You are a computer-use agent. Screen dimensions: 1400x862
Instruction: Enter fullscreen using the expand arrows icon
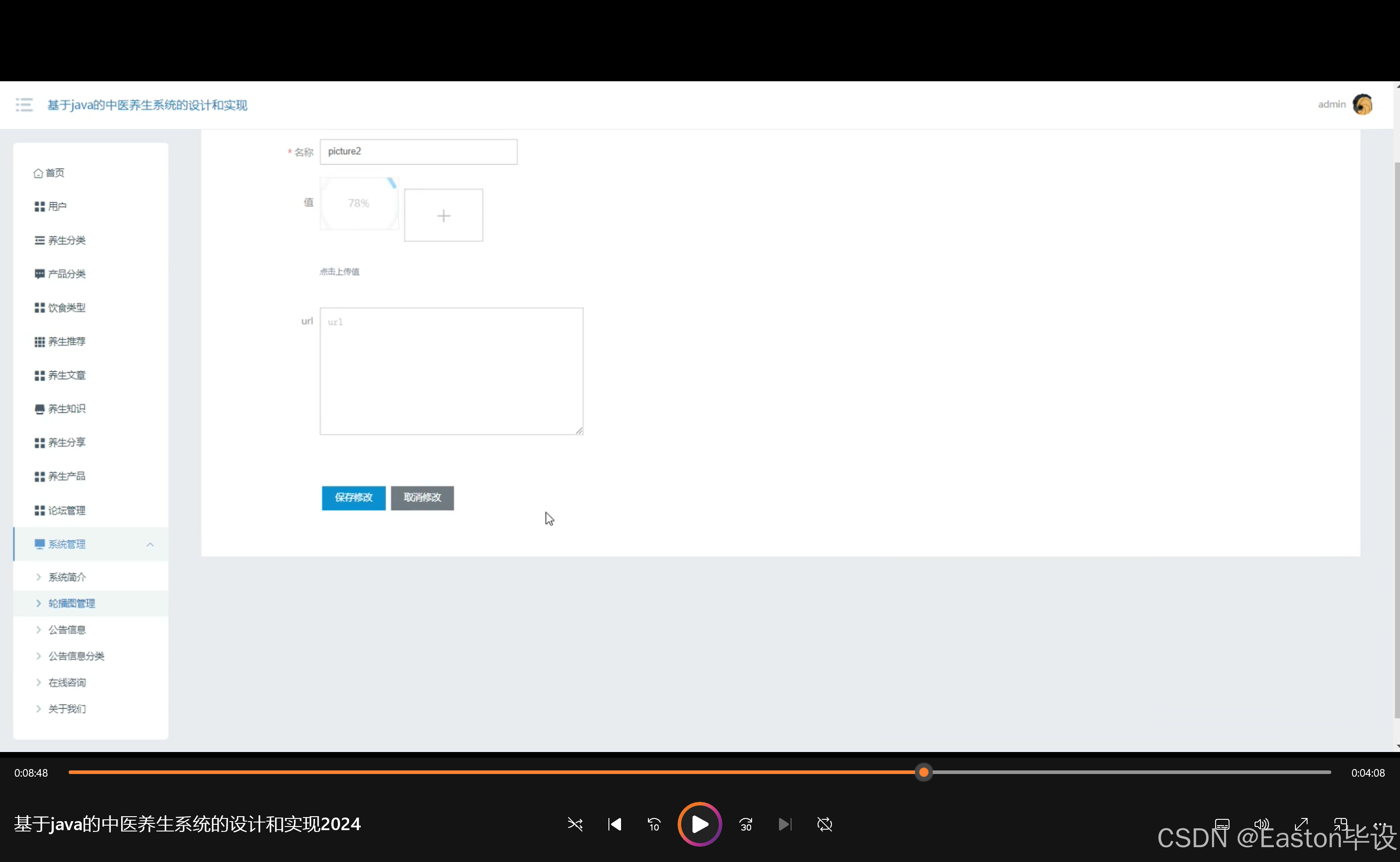click(1301, 824)
